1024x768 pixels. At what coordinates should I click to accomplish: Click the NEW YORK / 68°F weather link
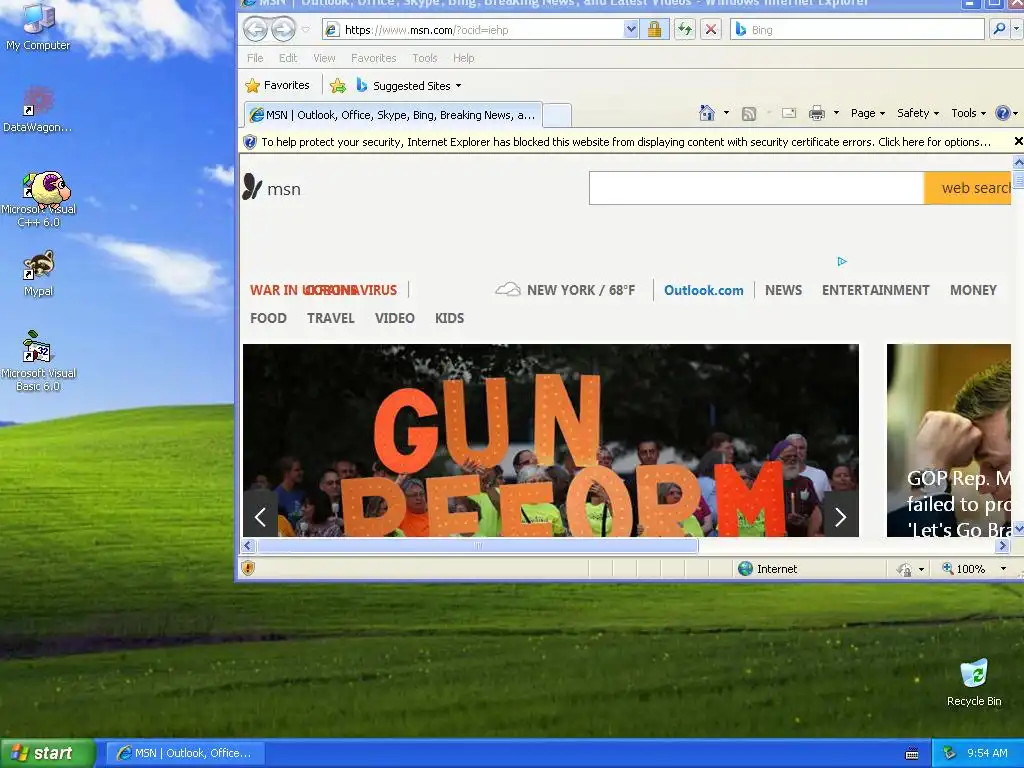click(x=565, y=290)
